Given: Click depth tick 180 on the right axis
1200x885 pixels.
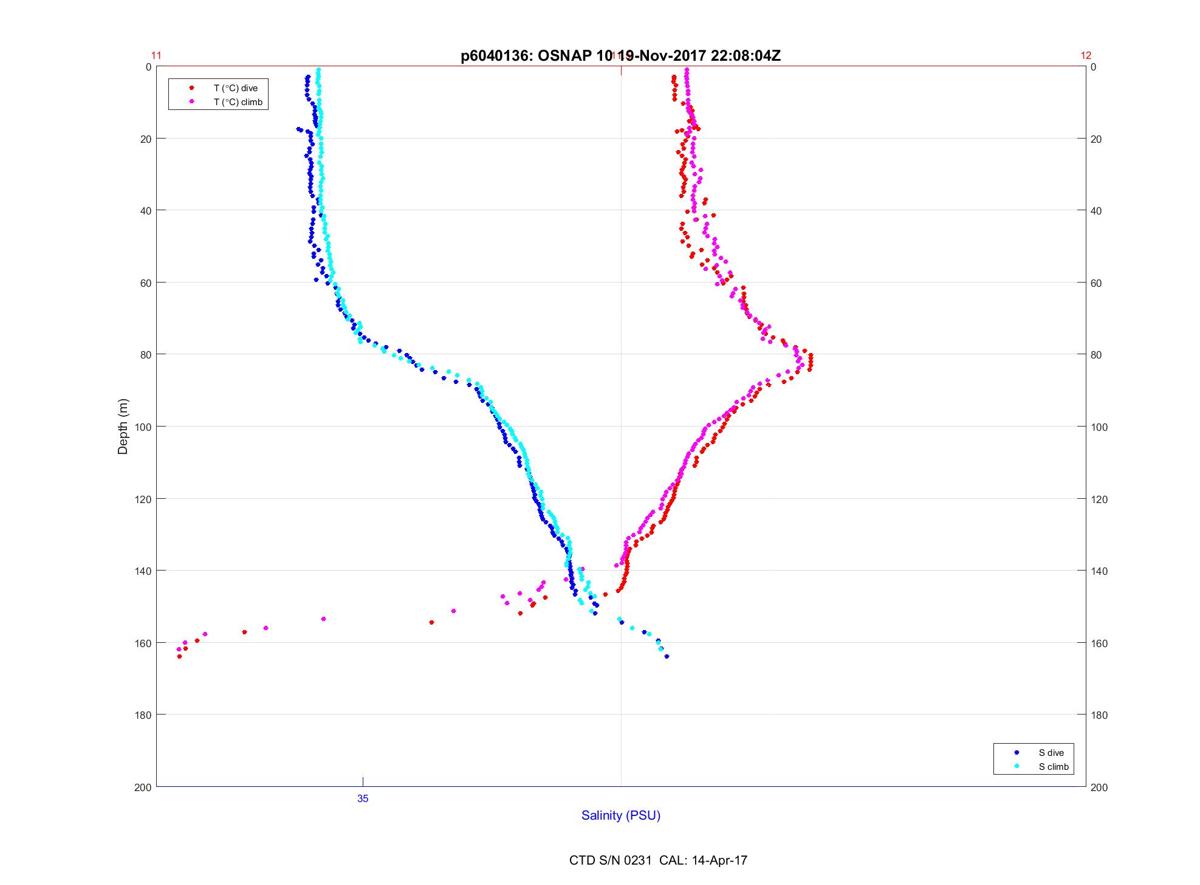Looking at the screenshot, I should [1100, 715].
